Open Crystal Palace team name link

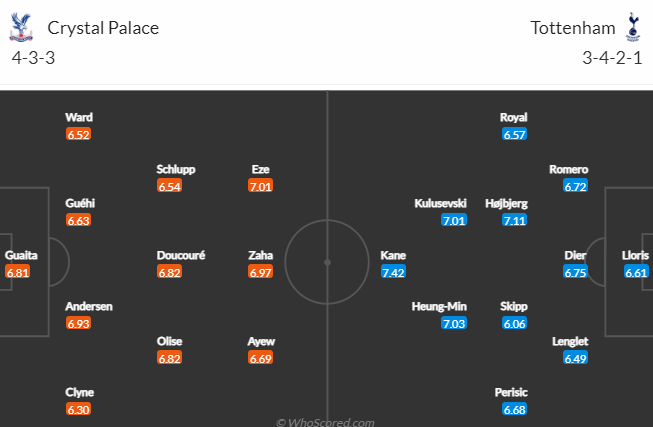coord(103,28)
